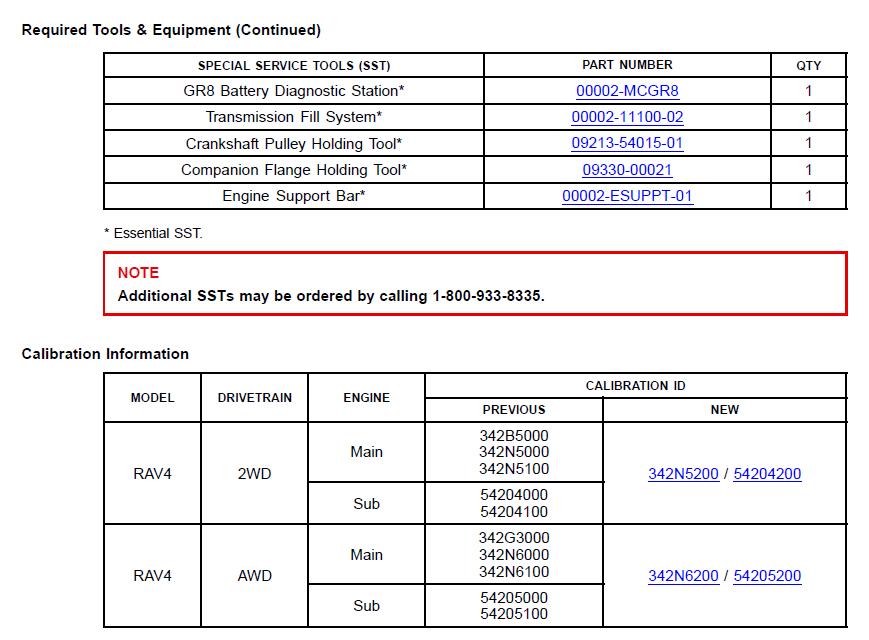Screen dimensions: 869x640
Task: Click the Calibration Information heading
Action: (105, 354)
